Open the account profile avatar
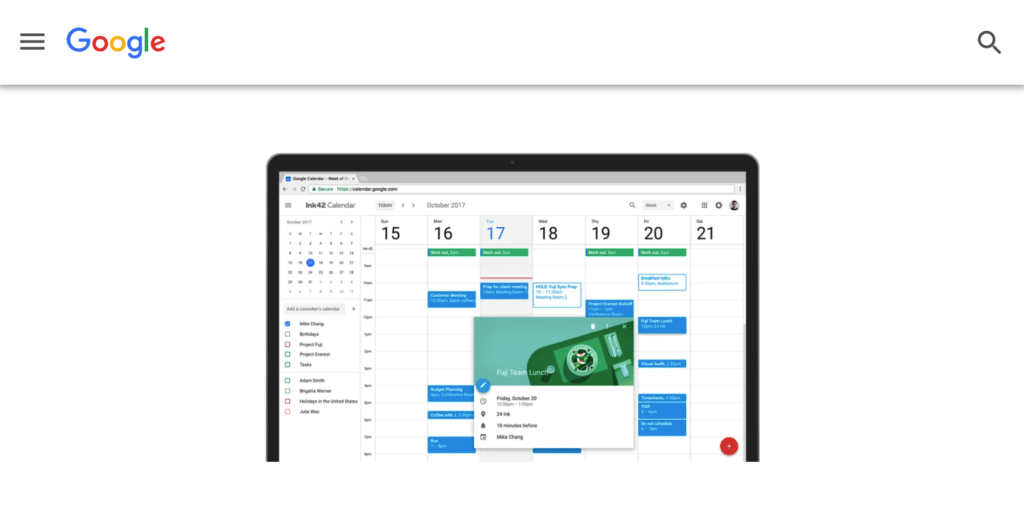The height and width of the screenshot is (519, 1024). point(734,205)
